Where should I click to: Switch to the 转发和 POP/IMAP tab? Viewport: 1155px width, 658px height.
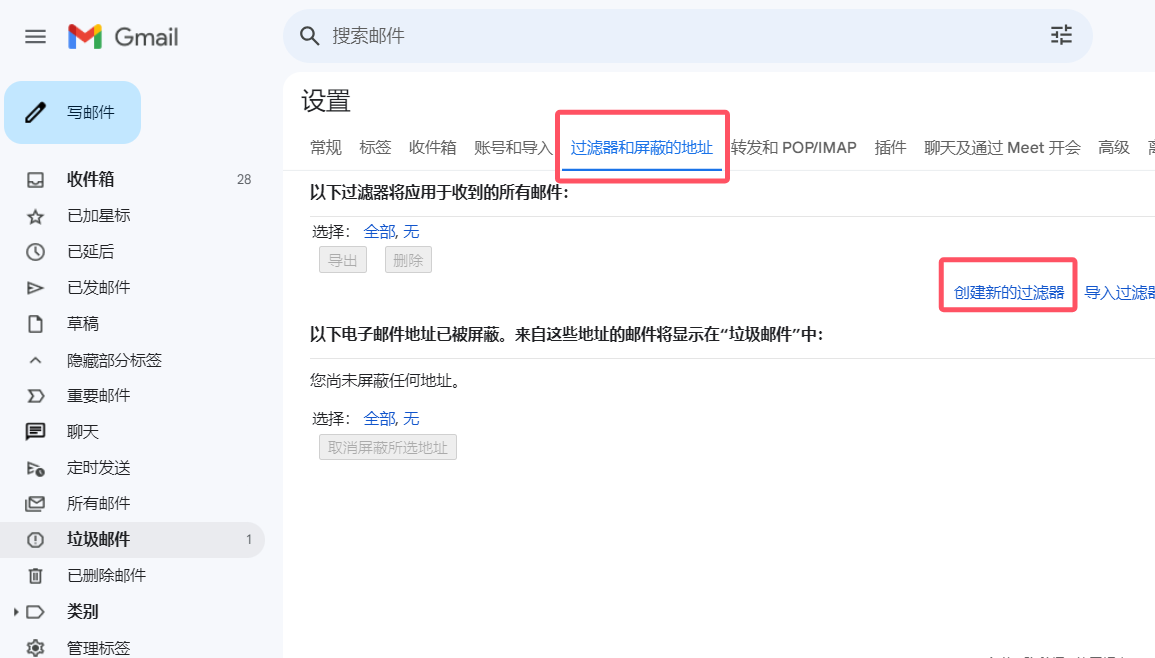coord(793,147)
